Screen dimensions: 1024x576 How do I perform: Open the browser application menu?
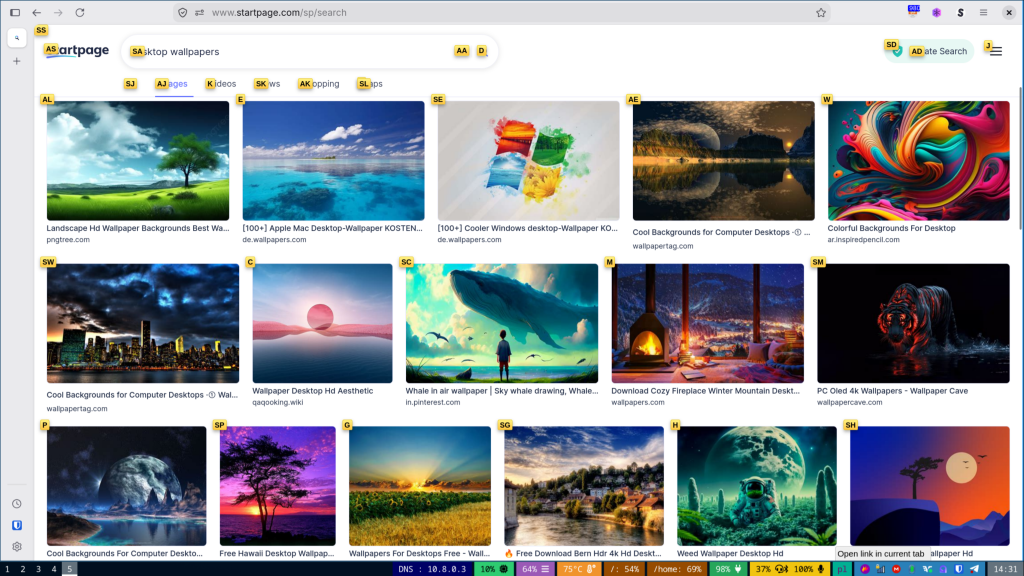click(x=984, y=12)
